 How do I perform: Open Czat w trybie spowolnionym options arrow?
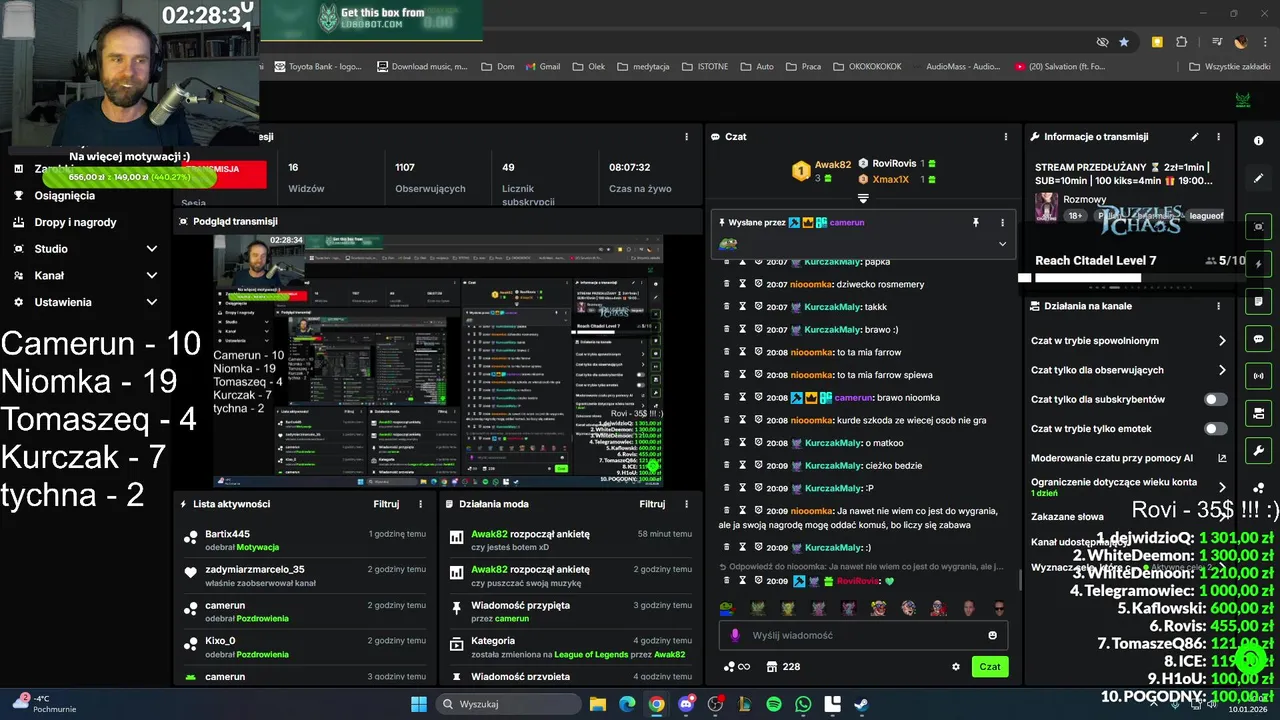pos(1222,341)
